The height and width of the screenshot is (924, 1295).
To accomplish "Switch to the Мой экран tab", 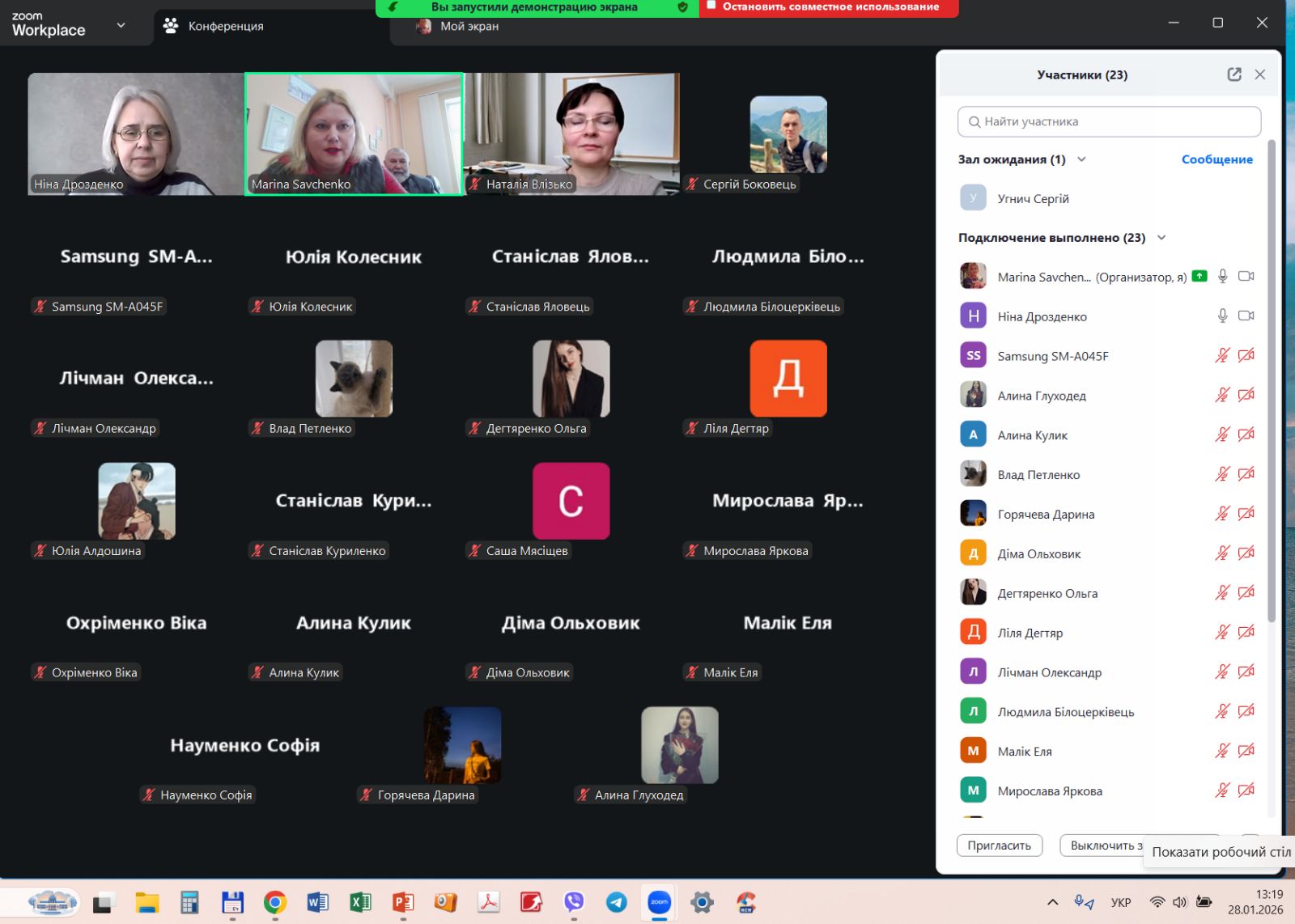I will tap(469, 26).
